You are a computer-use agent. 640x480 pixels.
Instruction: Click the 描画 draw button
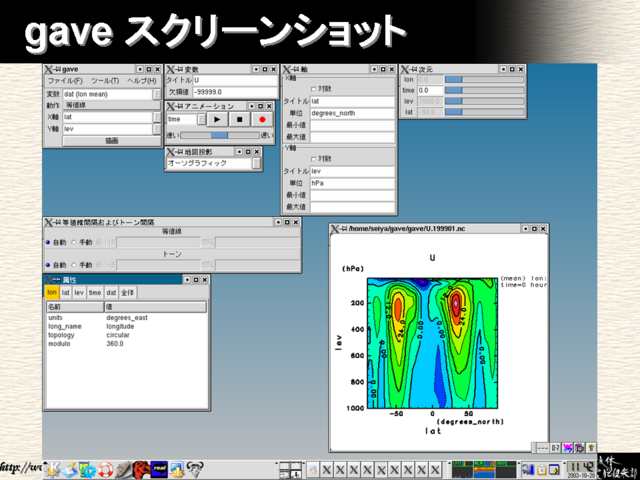coord(111,141)
